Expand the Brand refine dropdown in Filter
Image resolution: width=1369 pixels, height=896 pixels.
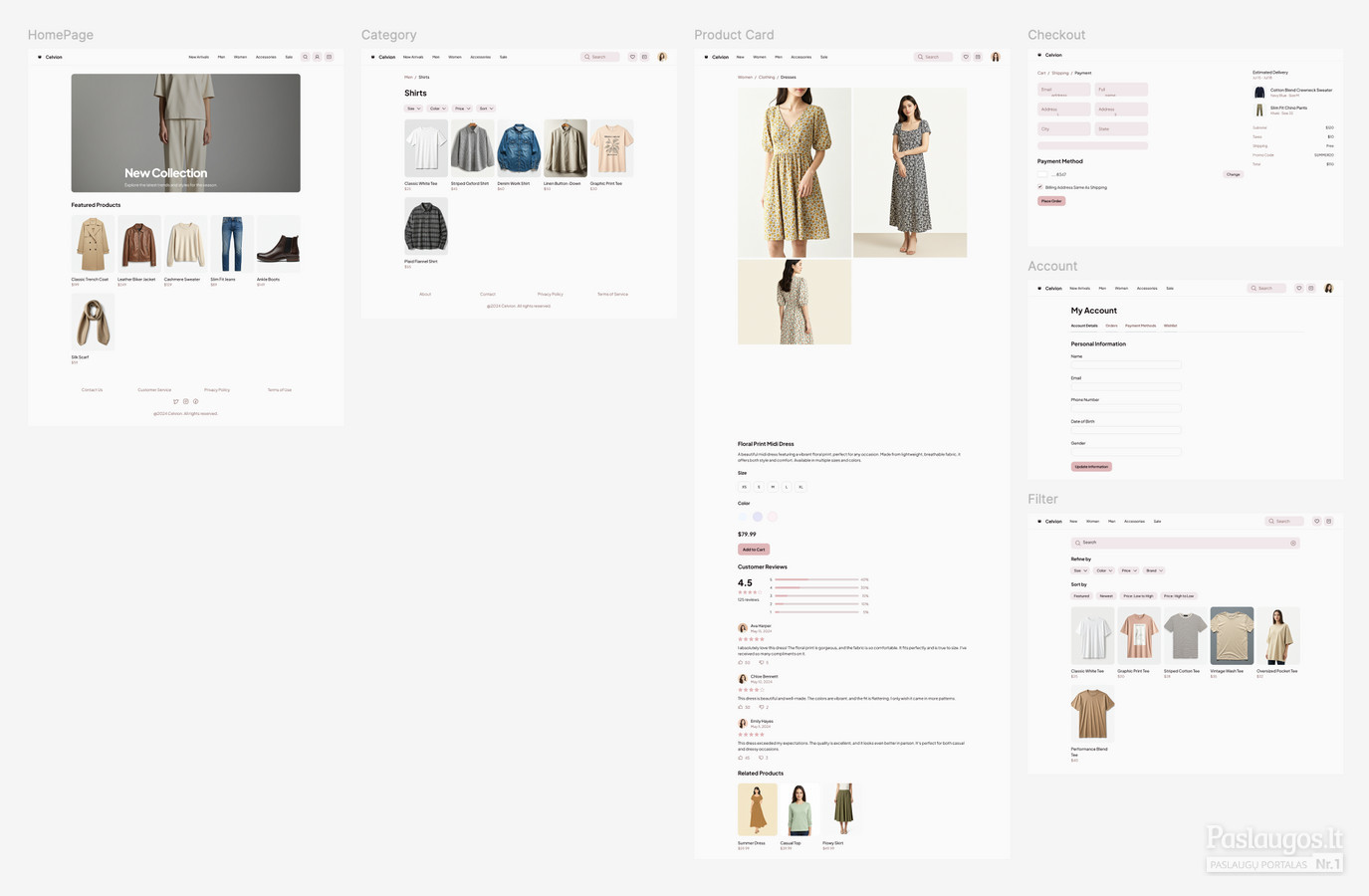tap(1154, 570)
